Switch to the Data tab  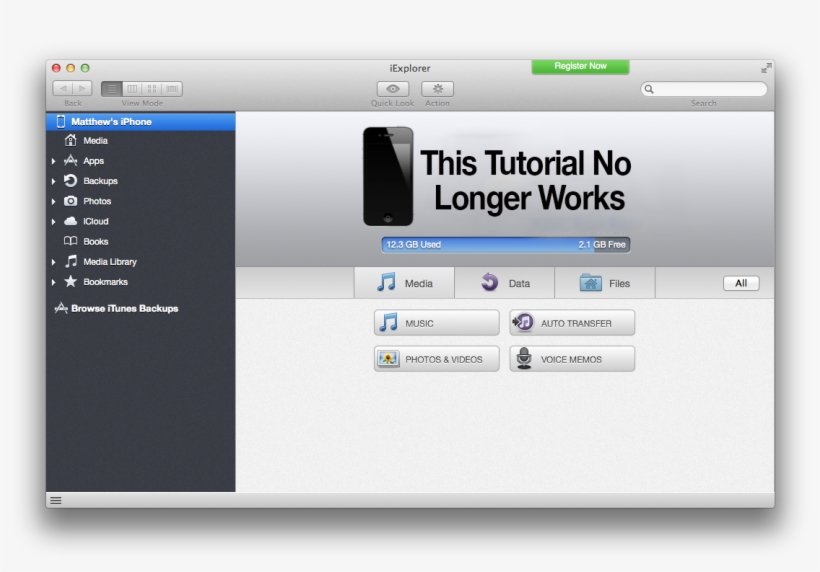pyautogui.click(x=504, y=283)
